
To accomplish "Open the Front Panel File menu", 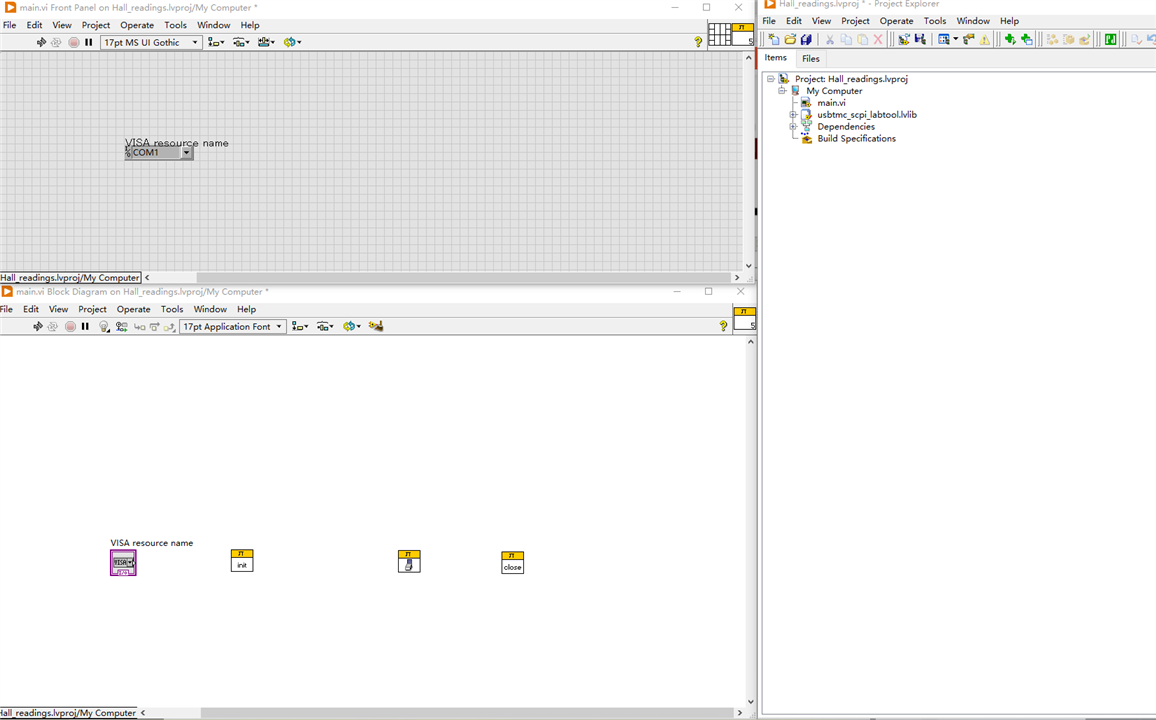I will 10,25.
